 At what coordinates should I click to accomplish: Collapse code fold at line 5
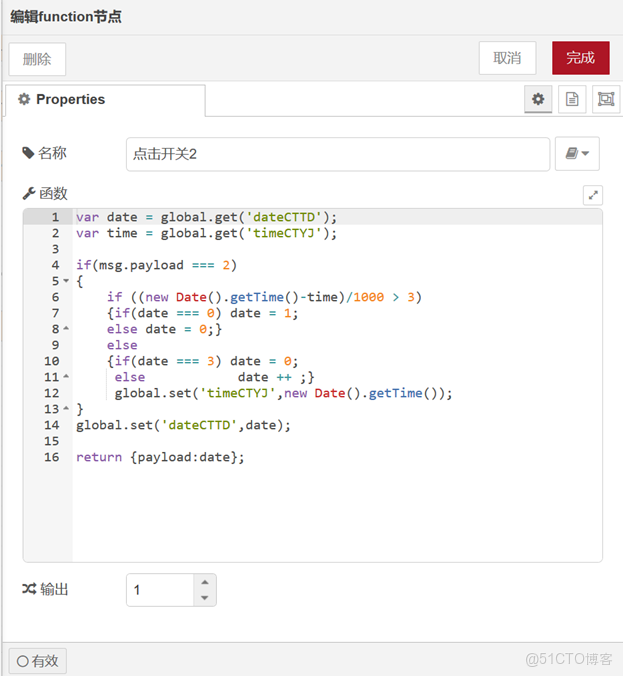tap(66, 281)
